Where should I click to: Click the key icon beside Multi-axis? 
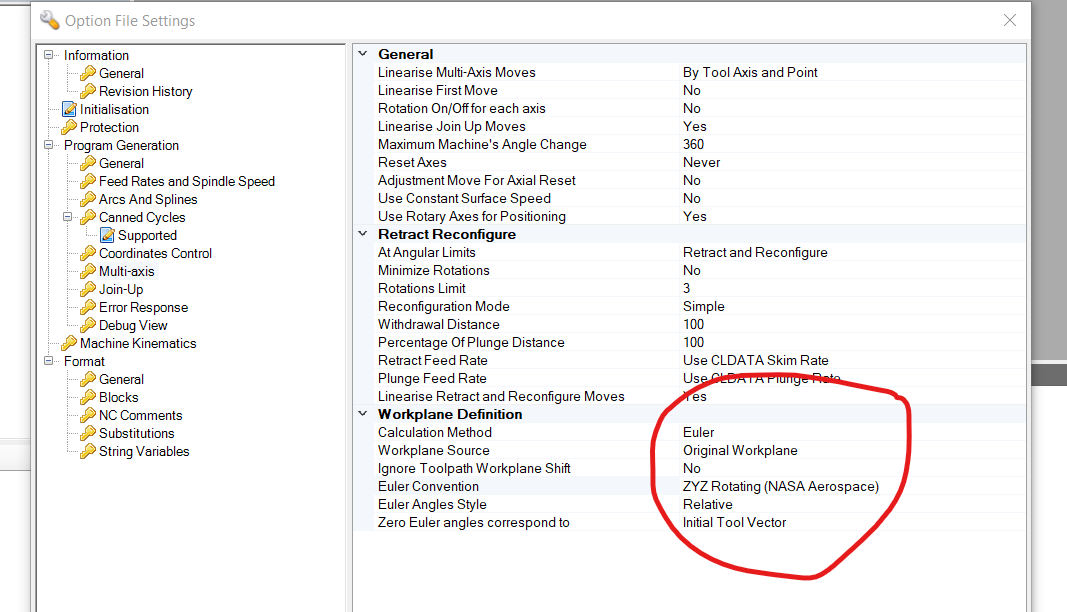point(87,271)
